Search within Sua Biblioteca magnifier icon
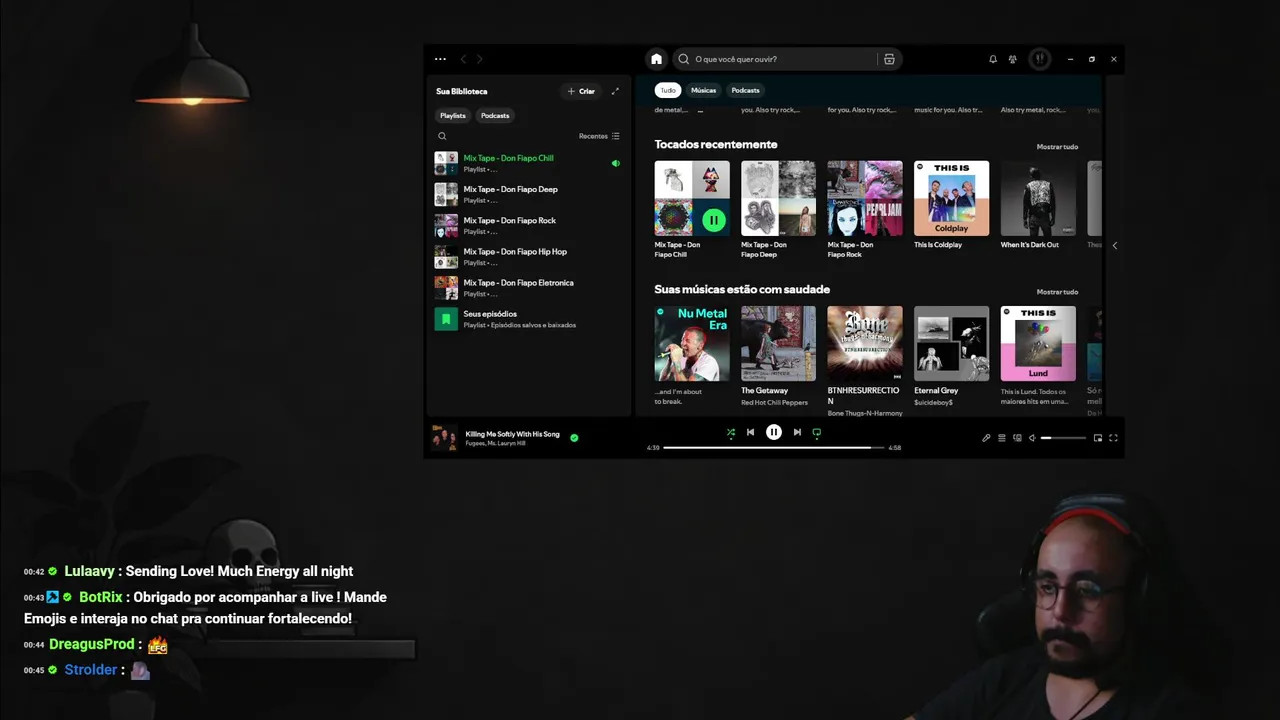The width and height of the screenshot is (1280, 720). (442, 136)
